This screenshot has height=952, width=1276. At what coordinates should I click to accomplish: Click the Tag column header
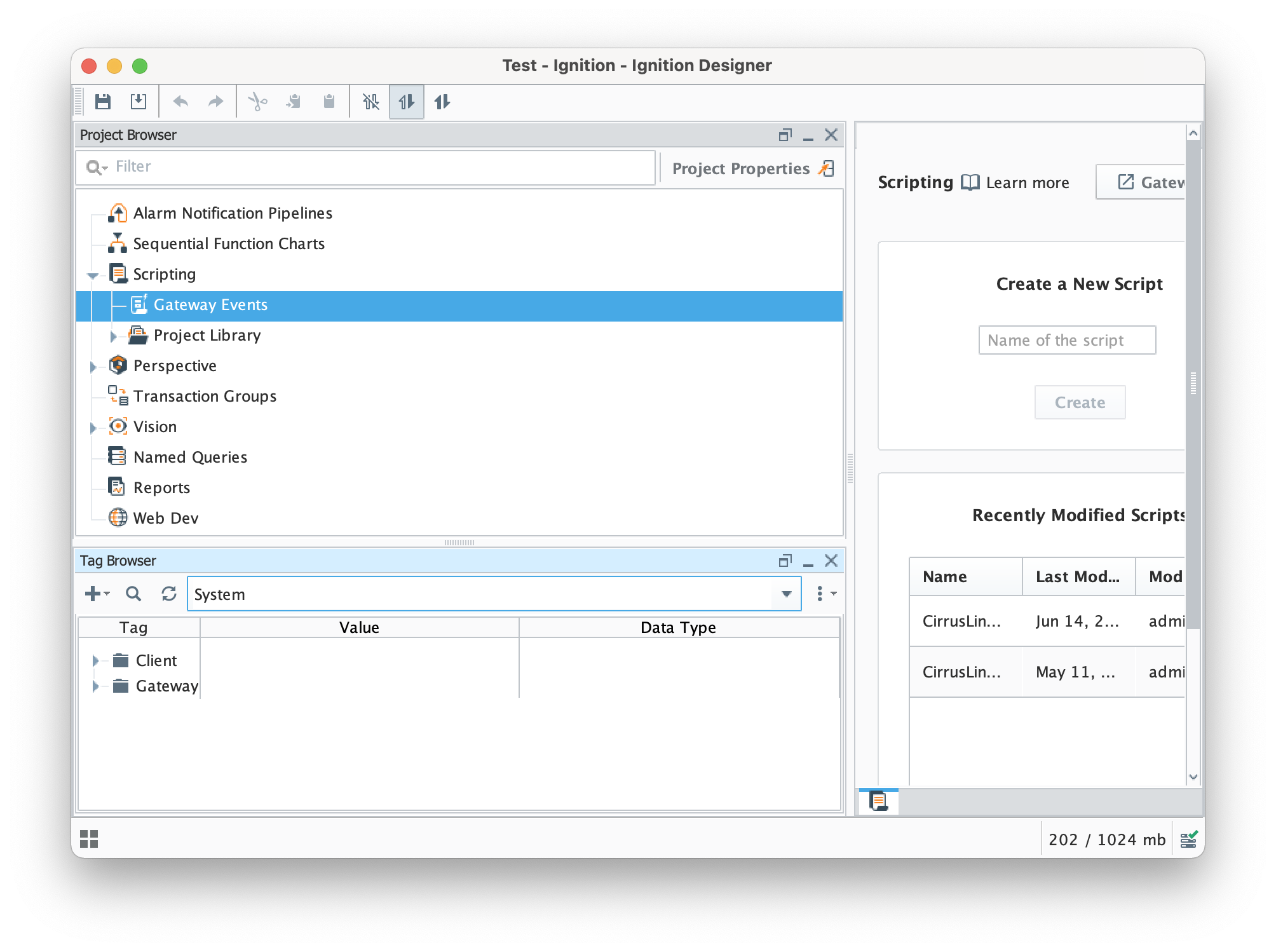[139, 628]
